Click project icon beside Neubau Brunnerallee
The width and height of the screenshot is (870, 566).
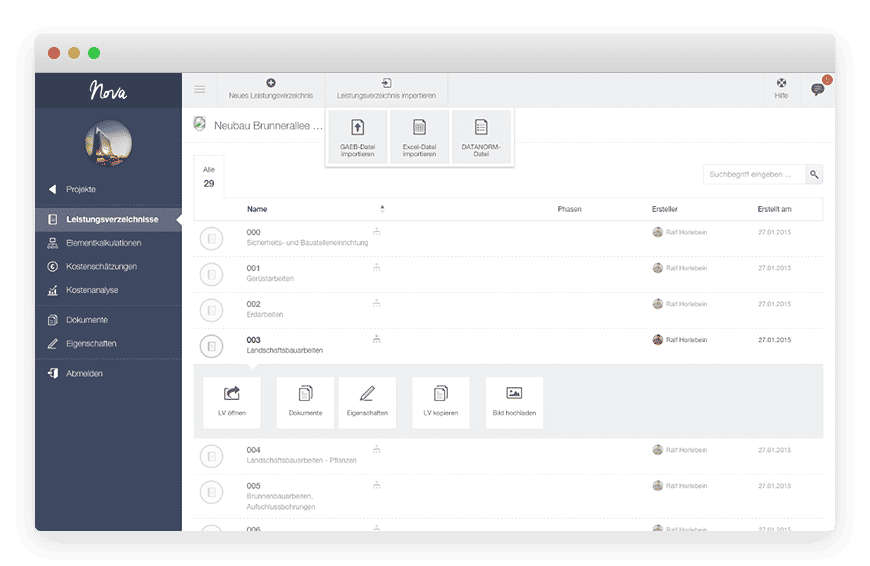tap(200, 123)
